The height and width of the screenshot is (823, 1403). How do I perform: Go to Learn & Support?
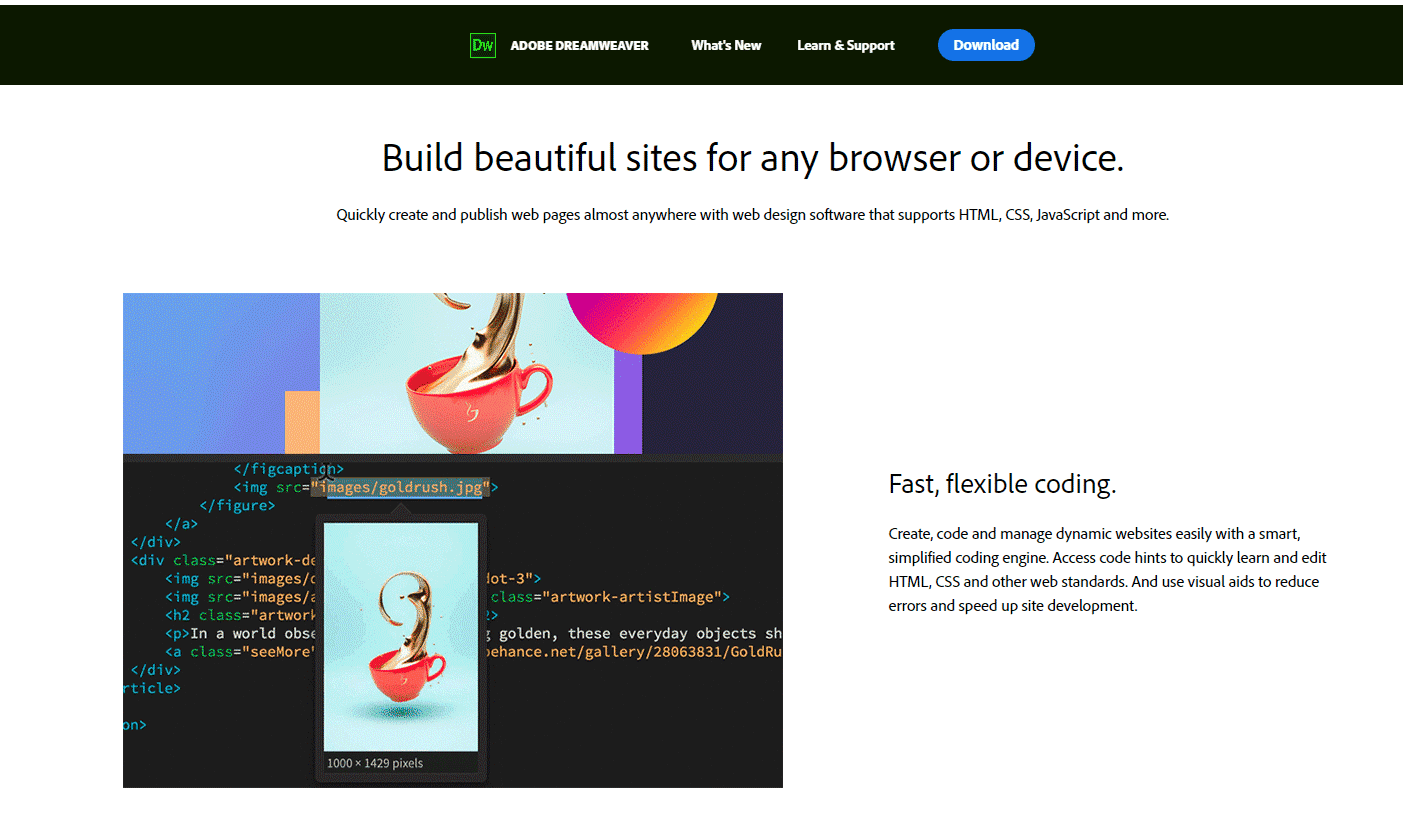[846, 45]
